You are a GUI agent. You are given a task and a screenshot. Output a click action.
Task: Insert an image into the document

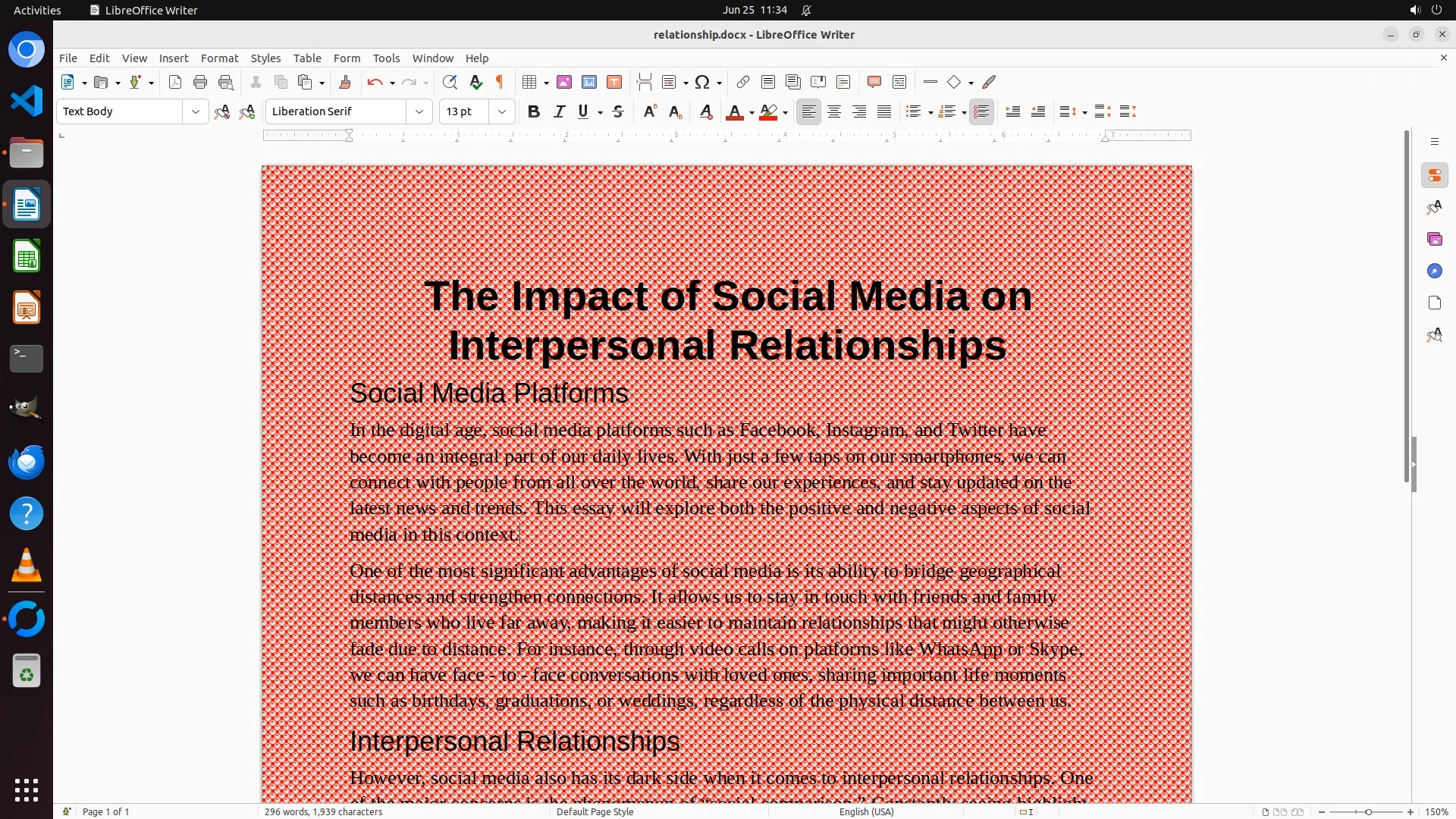[564, 83]
